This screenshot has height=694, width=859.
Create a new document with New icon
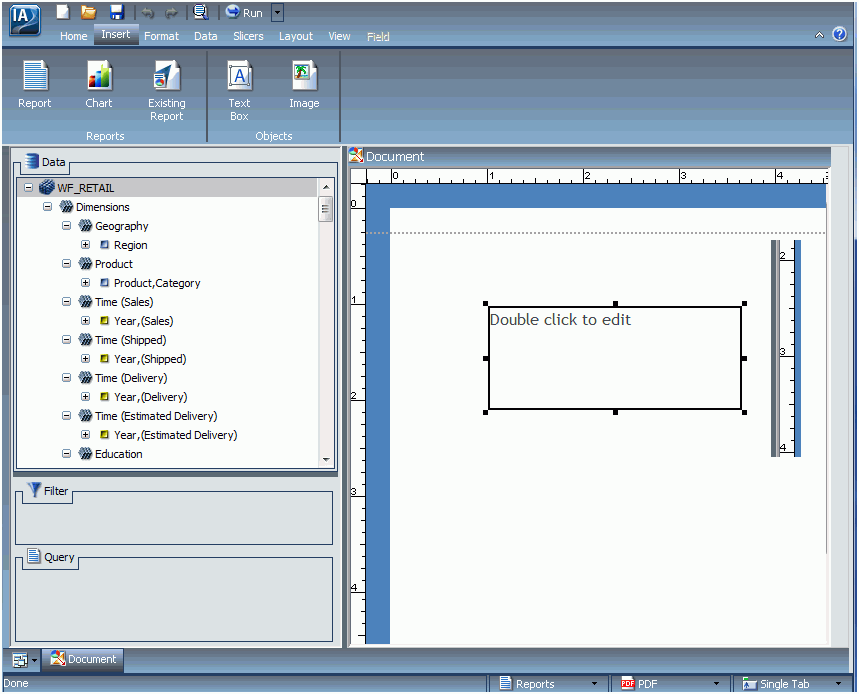[x=64, y=12]
